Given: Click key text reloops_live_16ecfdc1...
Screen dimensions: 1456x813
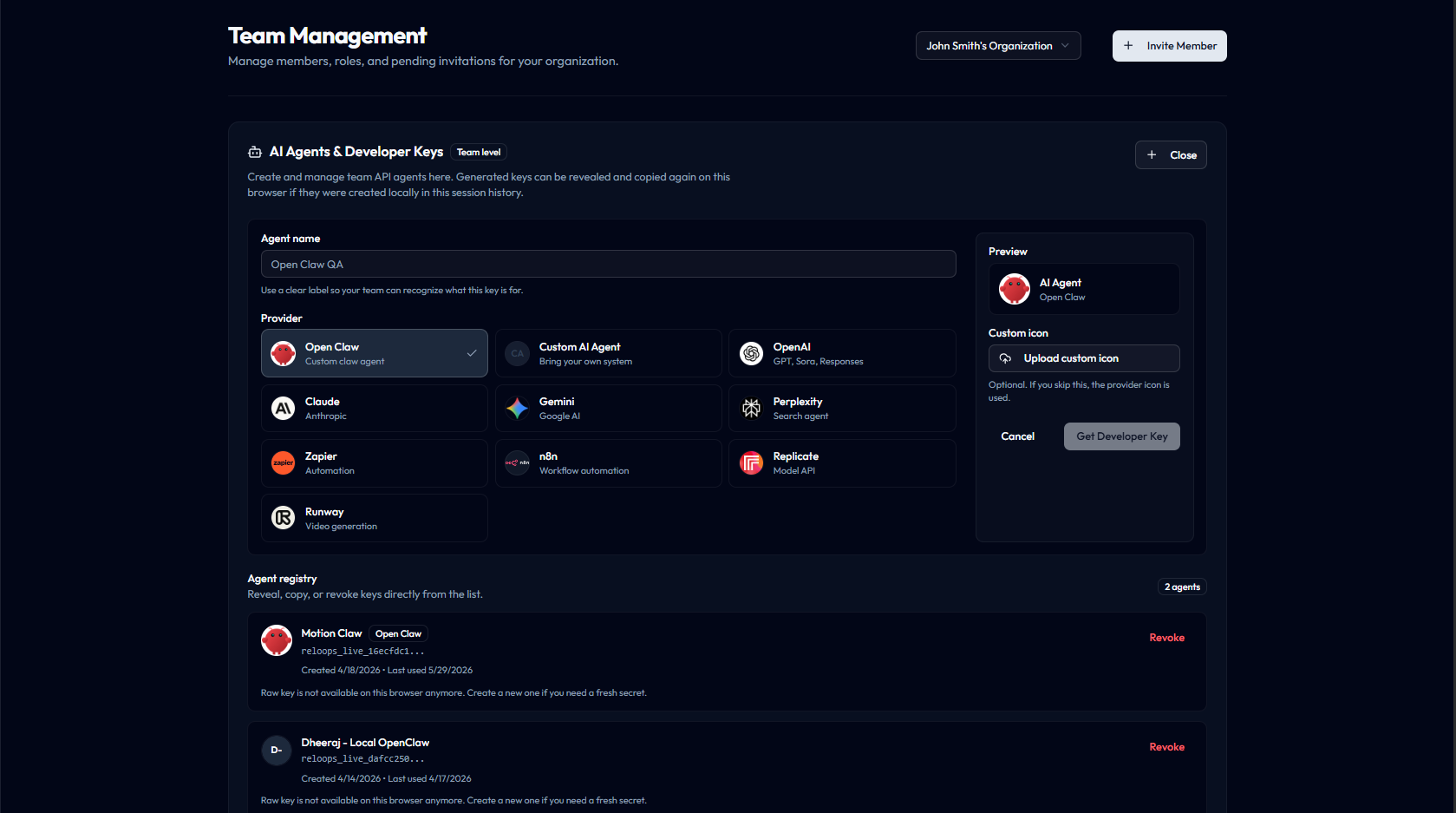Looking at the screenshot, I should pyautogui.click(x=362, y=652).
